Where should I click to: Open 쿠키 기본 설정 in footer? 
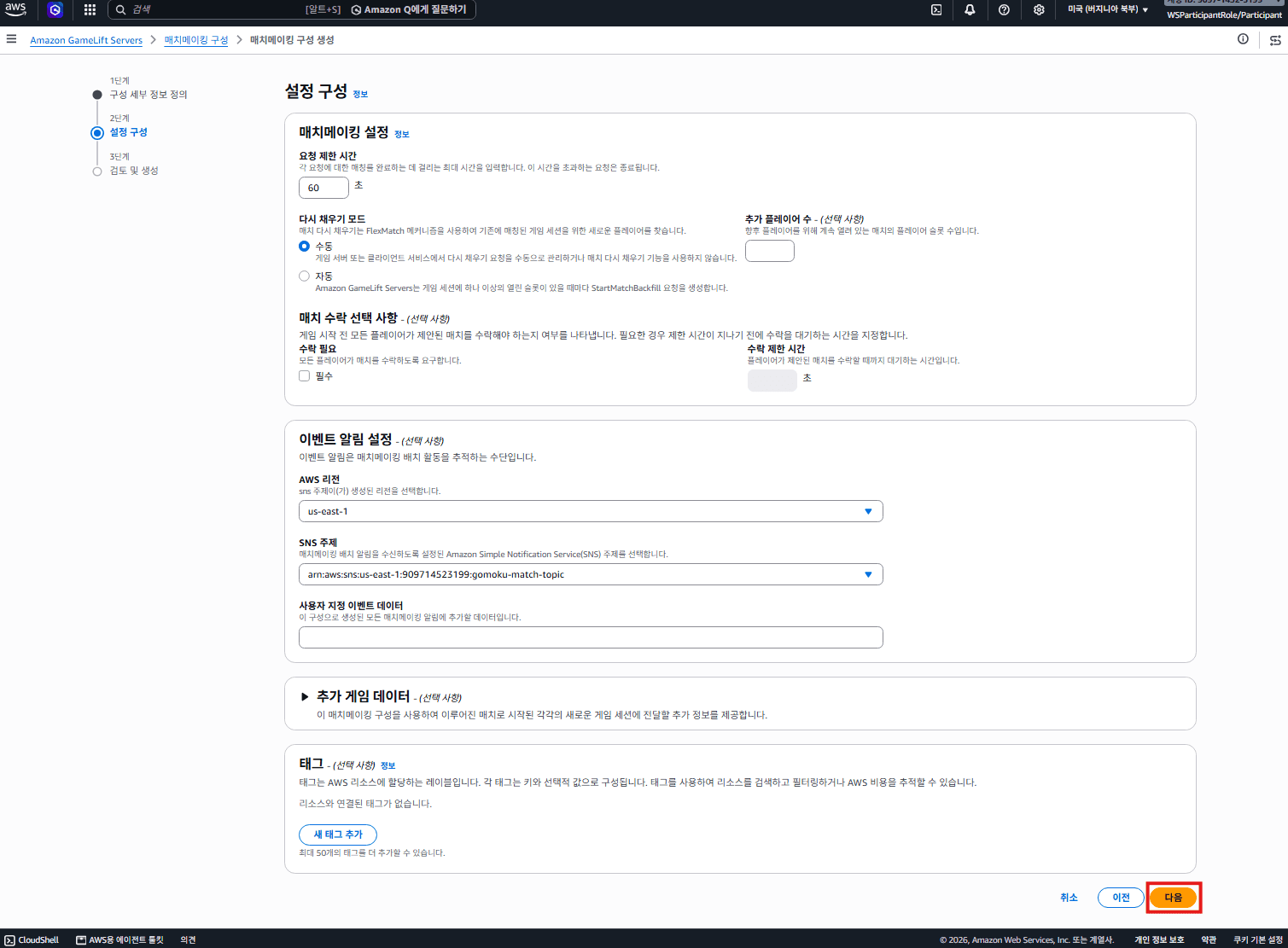(1258, 939)
